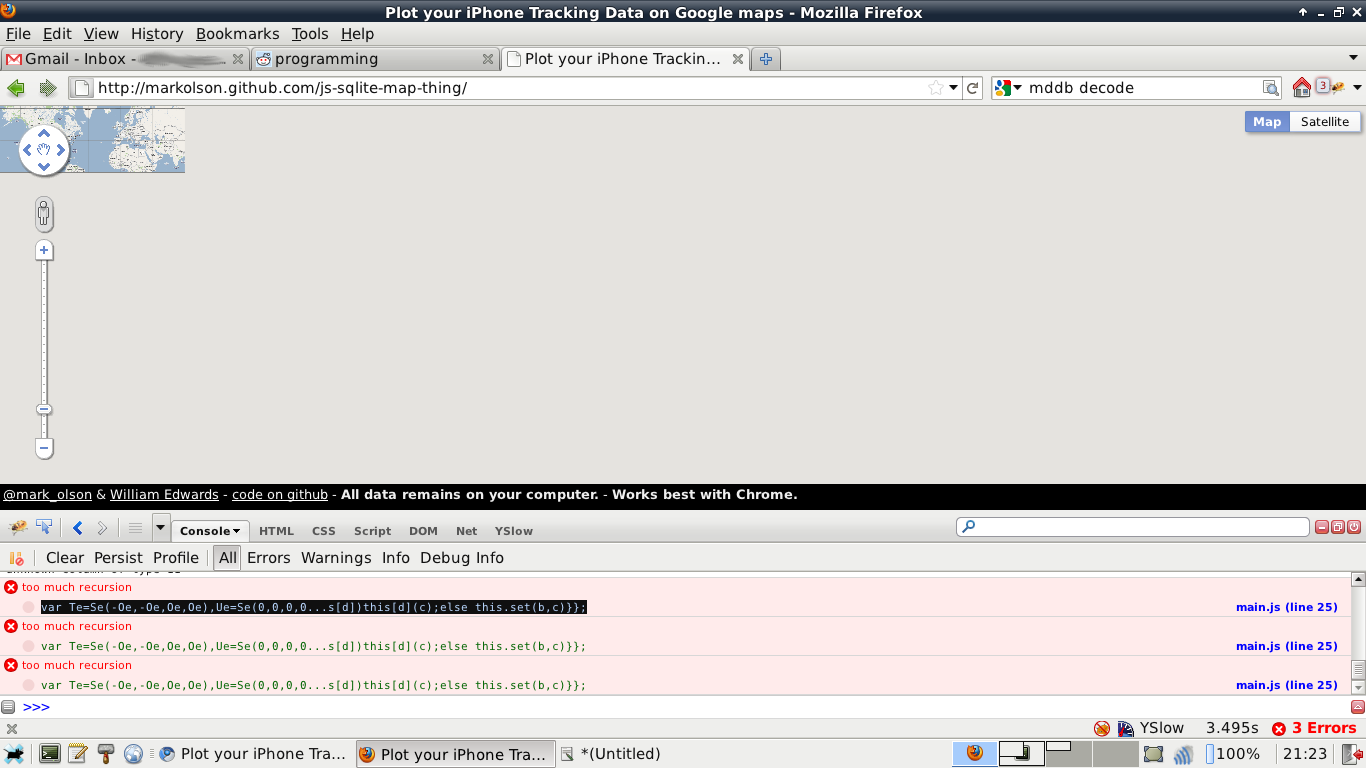1366x768 pixels.
Task: Switch to the DOM panel
Action: pyautogui.click(x=423, y=531)
